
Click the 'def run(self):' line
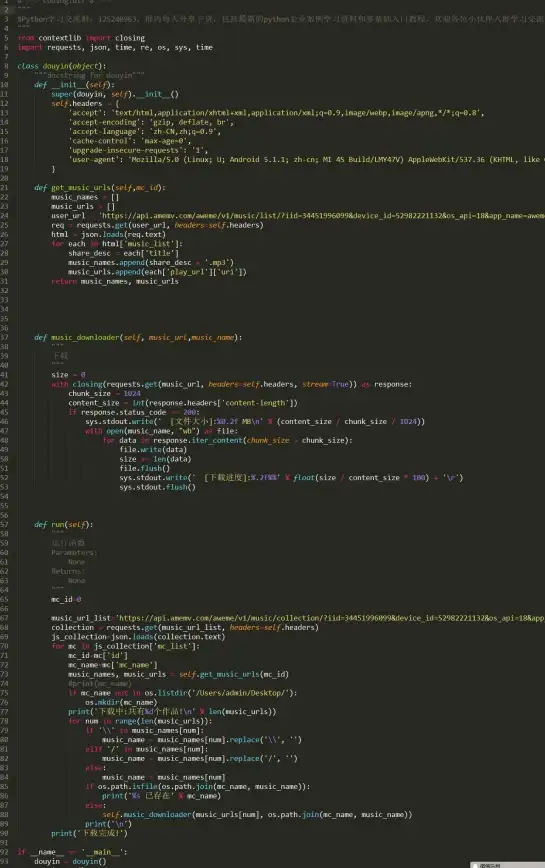(64, 524)
